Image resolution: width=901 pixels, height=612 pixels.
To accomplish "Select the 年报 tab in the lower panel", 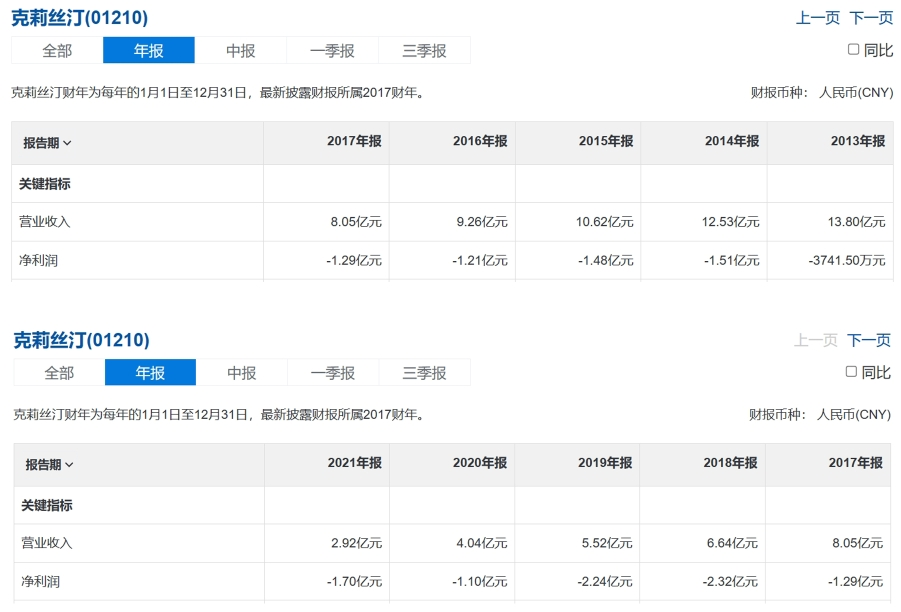I will [x=150, y=372].
